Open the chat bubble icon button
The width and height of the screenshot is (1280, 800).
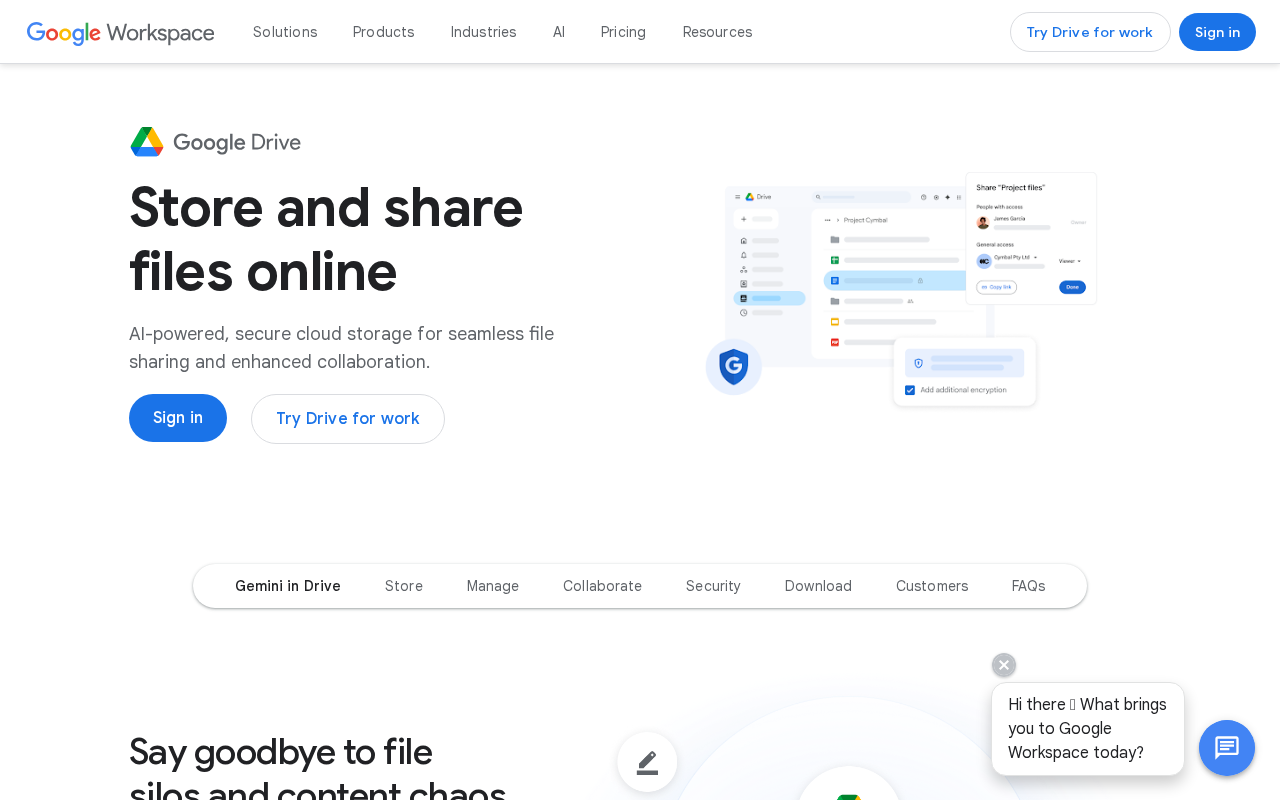(x=1227, y=748)
